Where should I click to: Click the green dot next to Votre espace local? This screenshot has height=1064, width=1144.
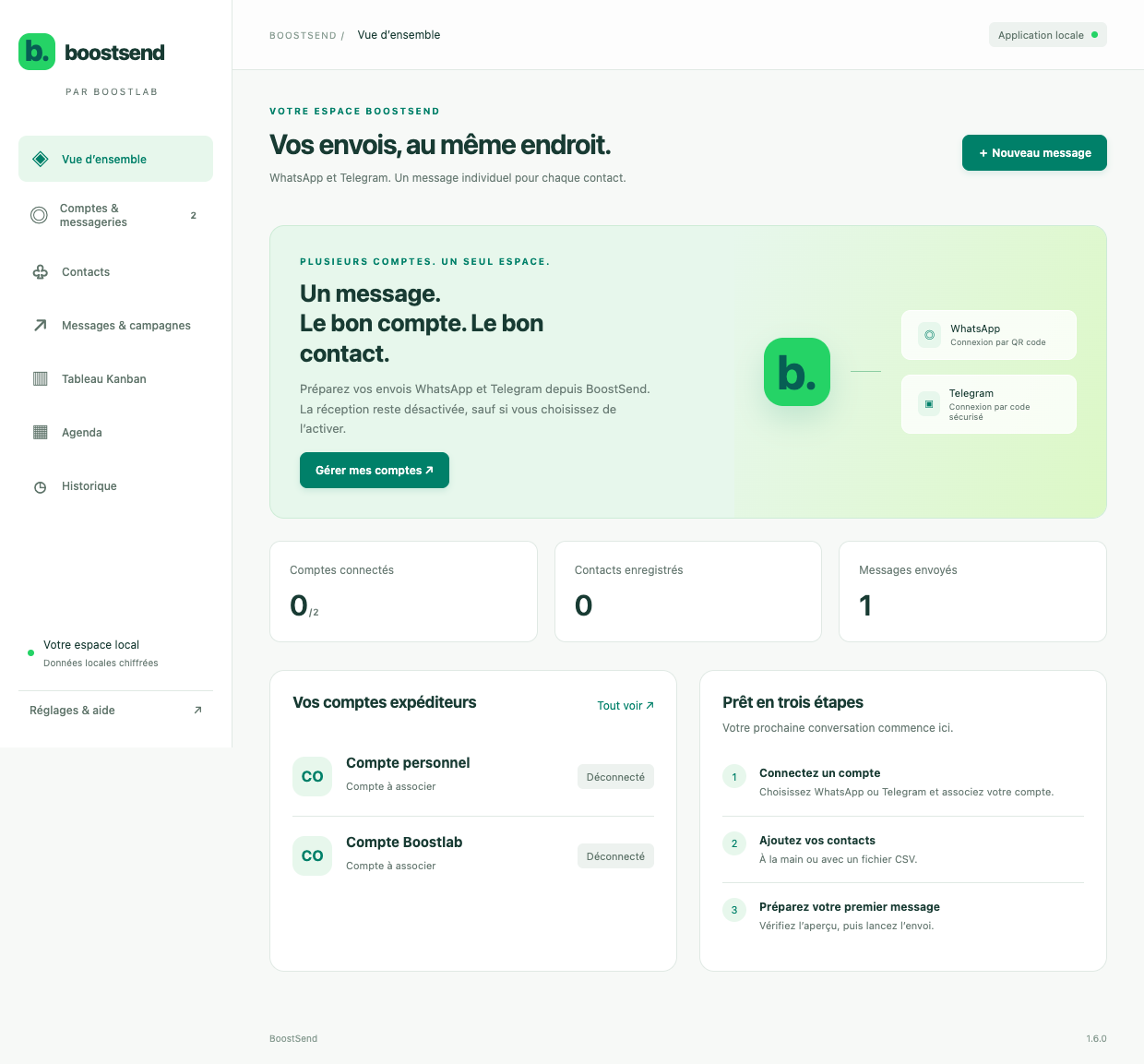pos(30,653)
